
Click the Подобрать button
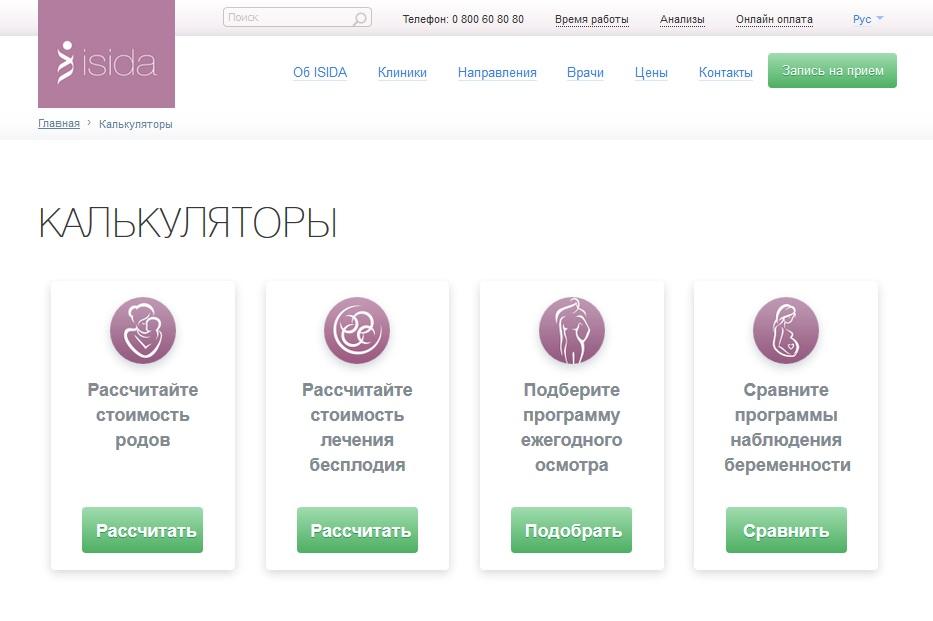(572, 530)
